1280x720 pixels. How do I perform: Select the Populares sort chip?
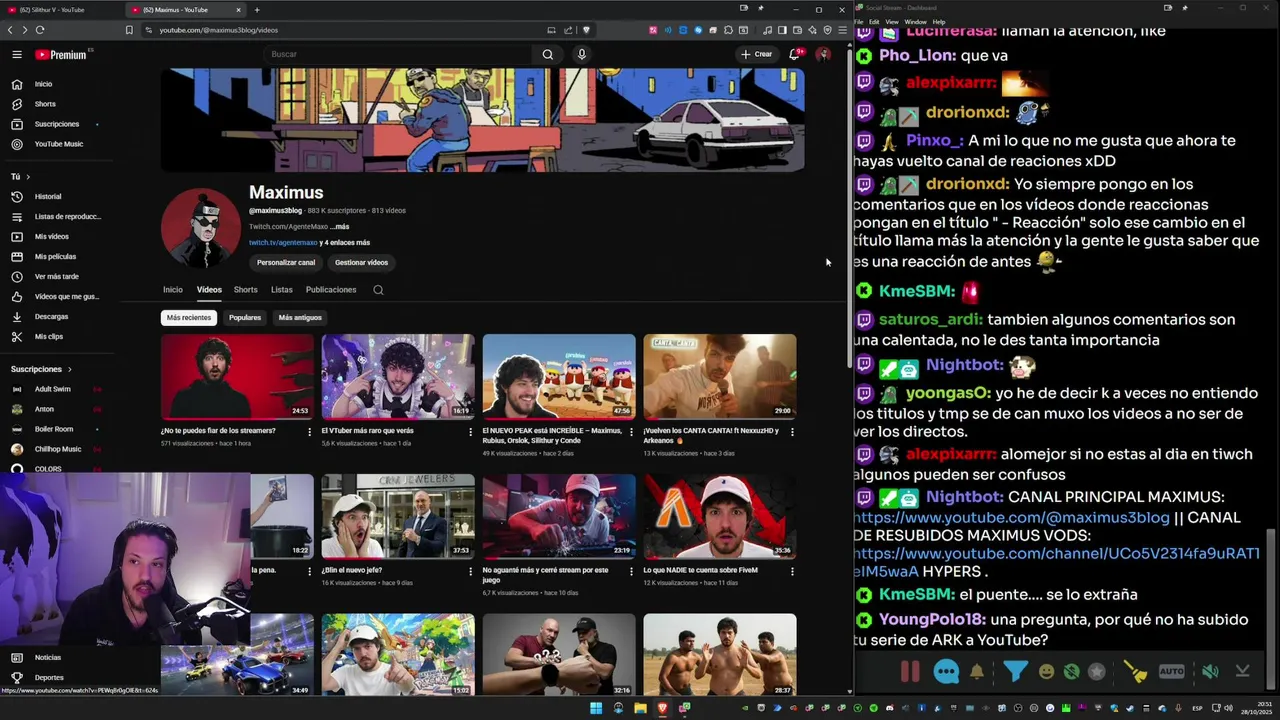click(x=245, y=317)
